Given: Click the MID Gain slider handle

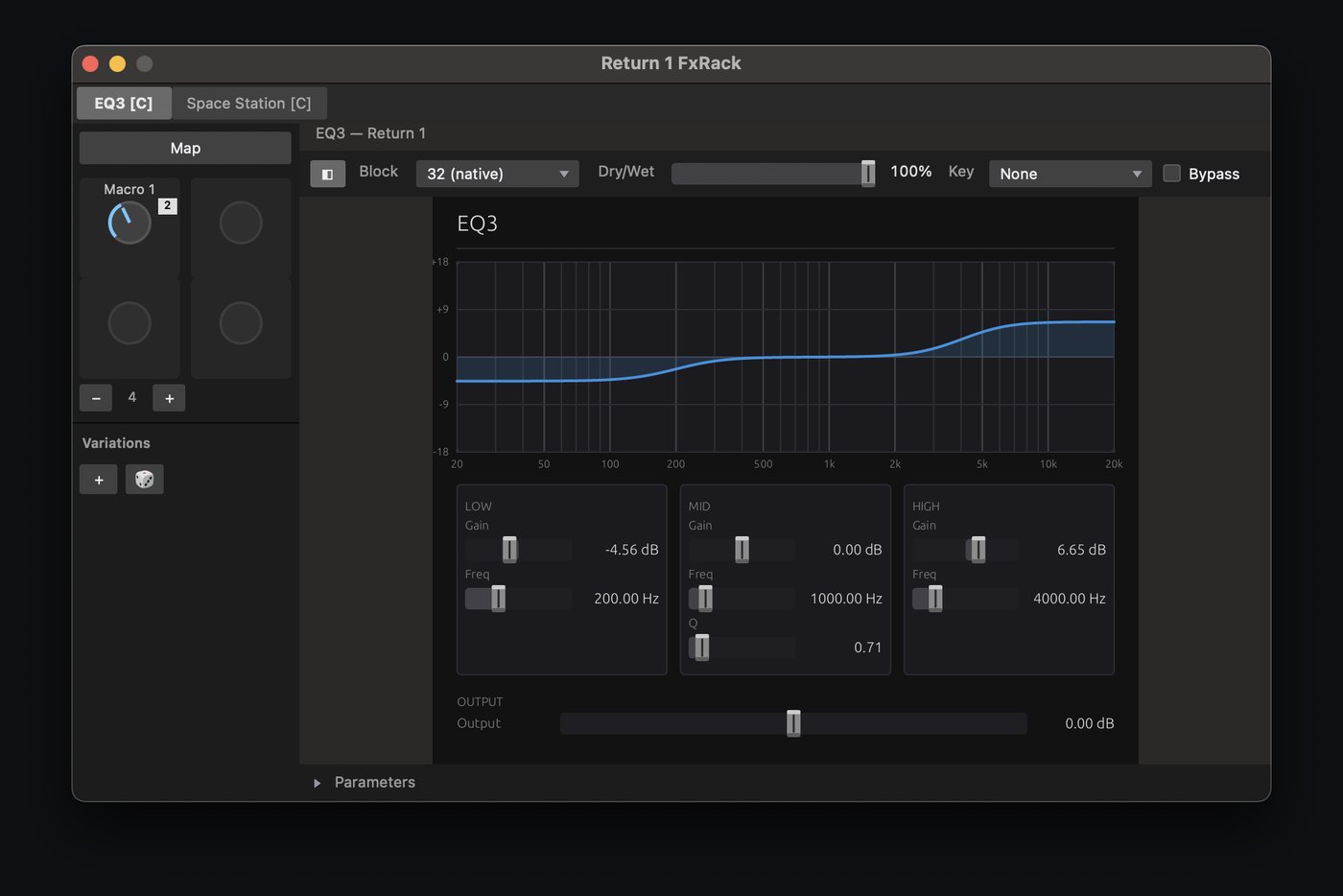Looking at the screenshot, I should point(742,550).
